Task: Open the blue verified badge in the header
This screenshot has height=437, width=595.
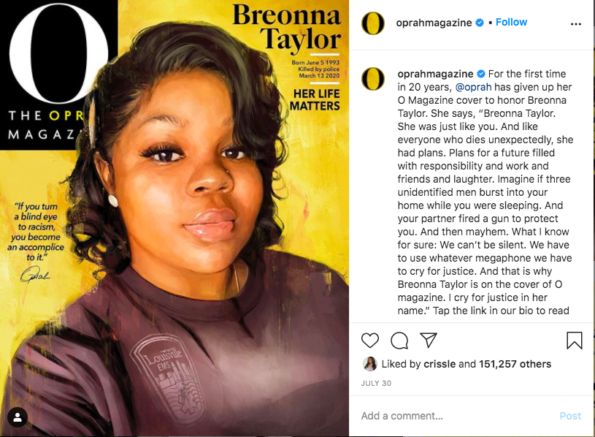Action: point(480,23)
